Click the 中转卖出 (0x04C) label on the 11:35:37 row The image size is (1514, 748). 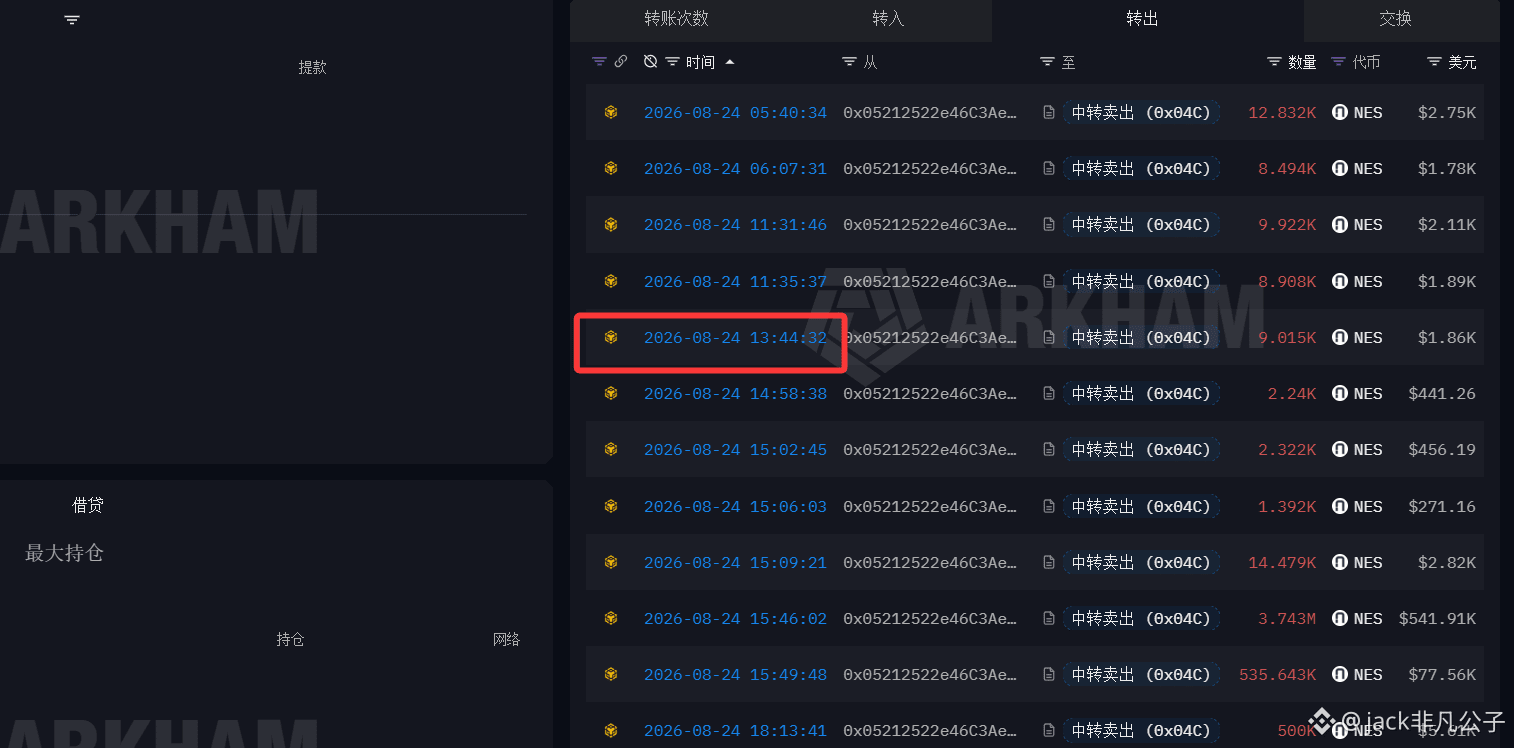point(1141,282)
